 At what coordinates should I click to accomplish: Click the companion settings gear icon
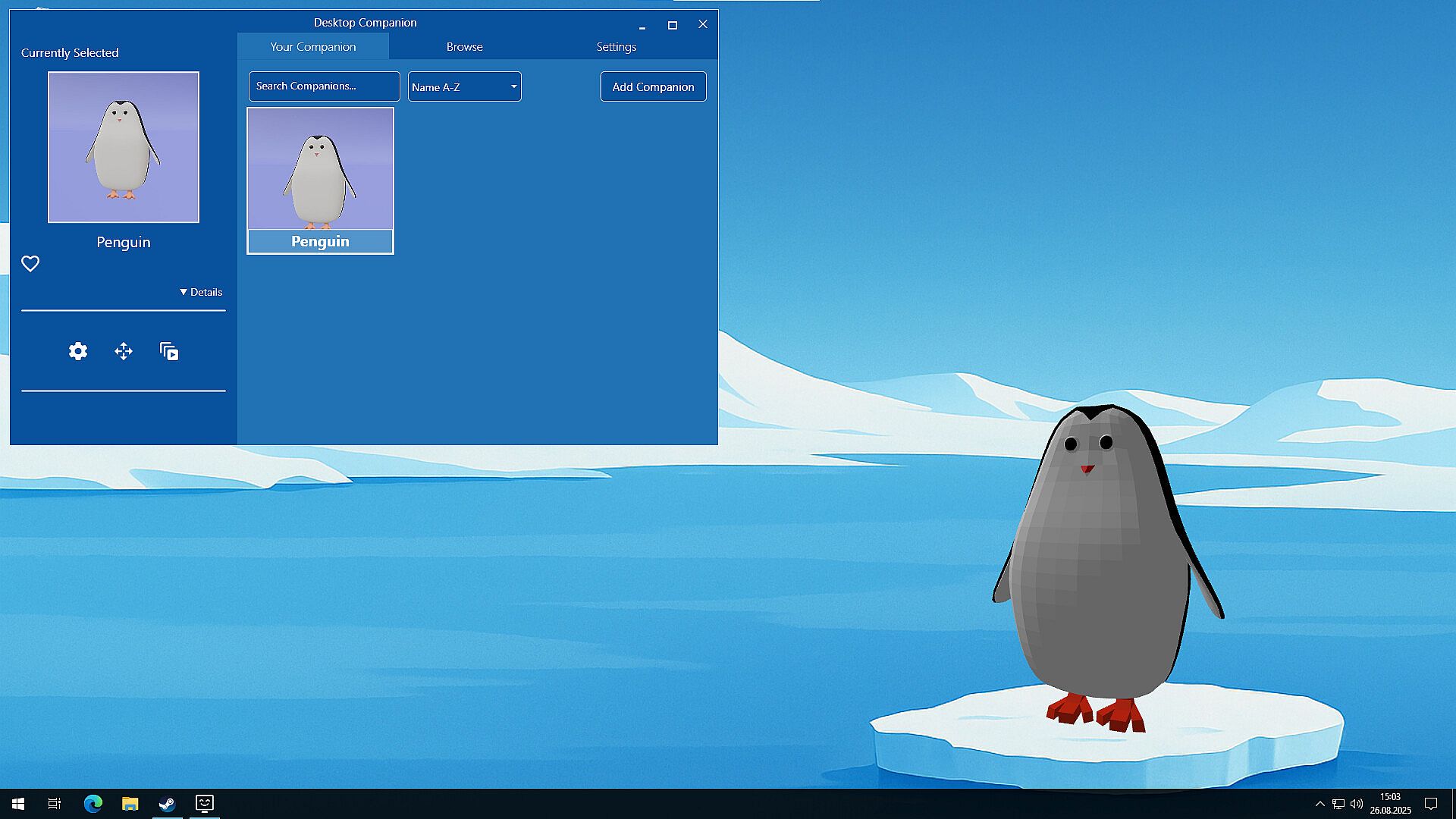[78, 351]
